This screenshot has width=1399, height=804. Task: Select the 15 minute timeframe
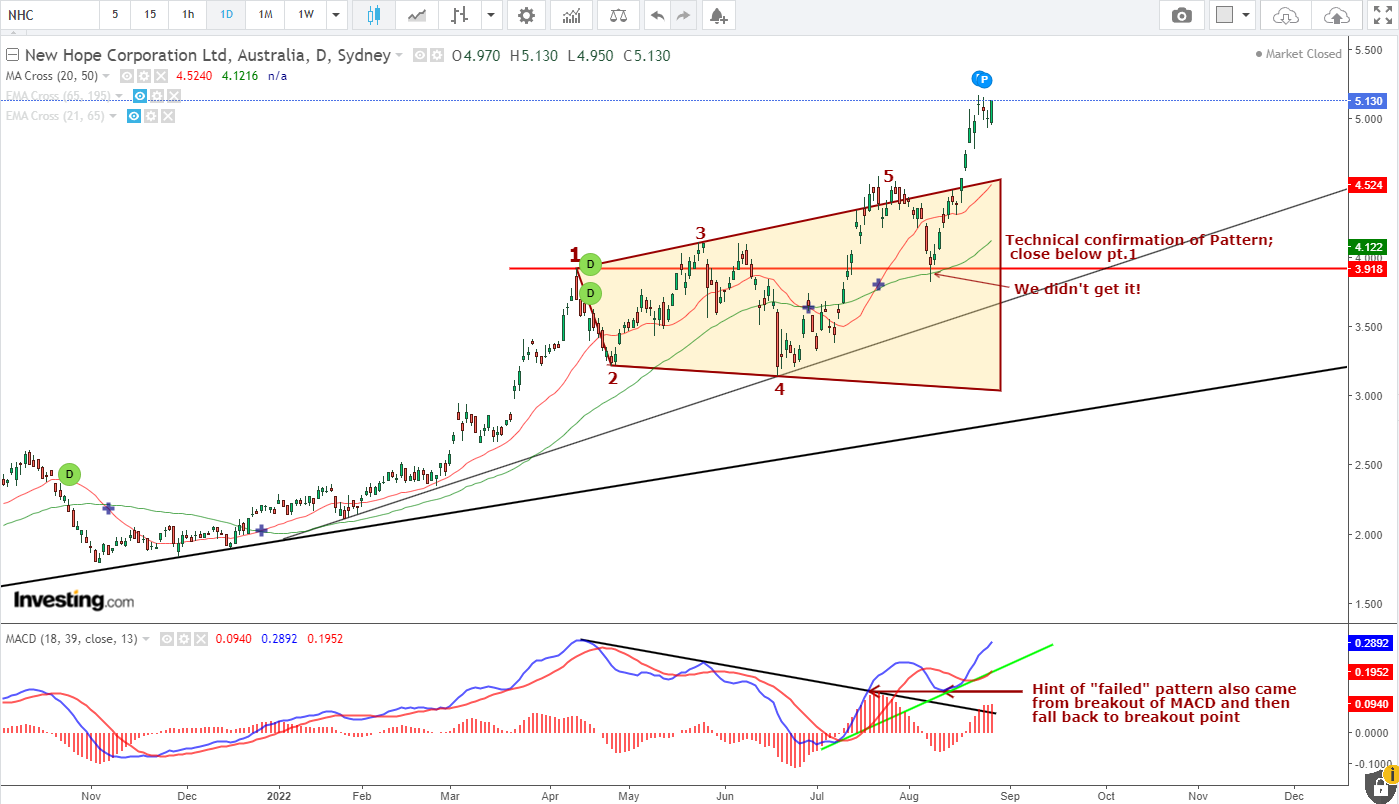tap(150, 15)
